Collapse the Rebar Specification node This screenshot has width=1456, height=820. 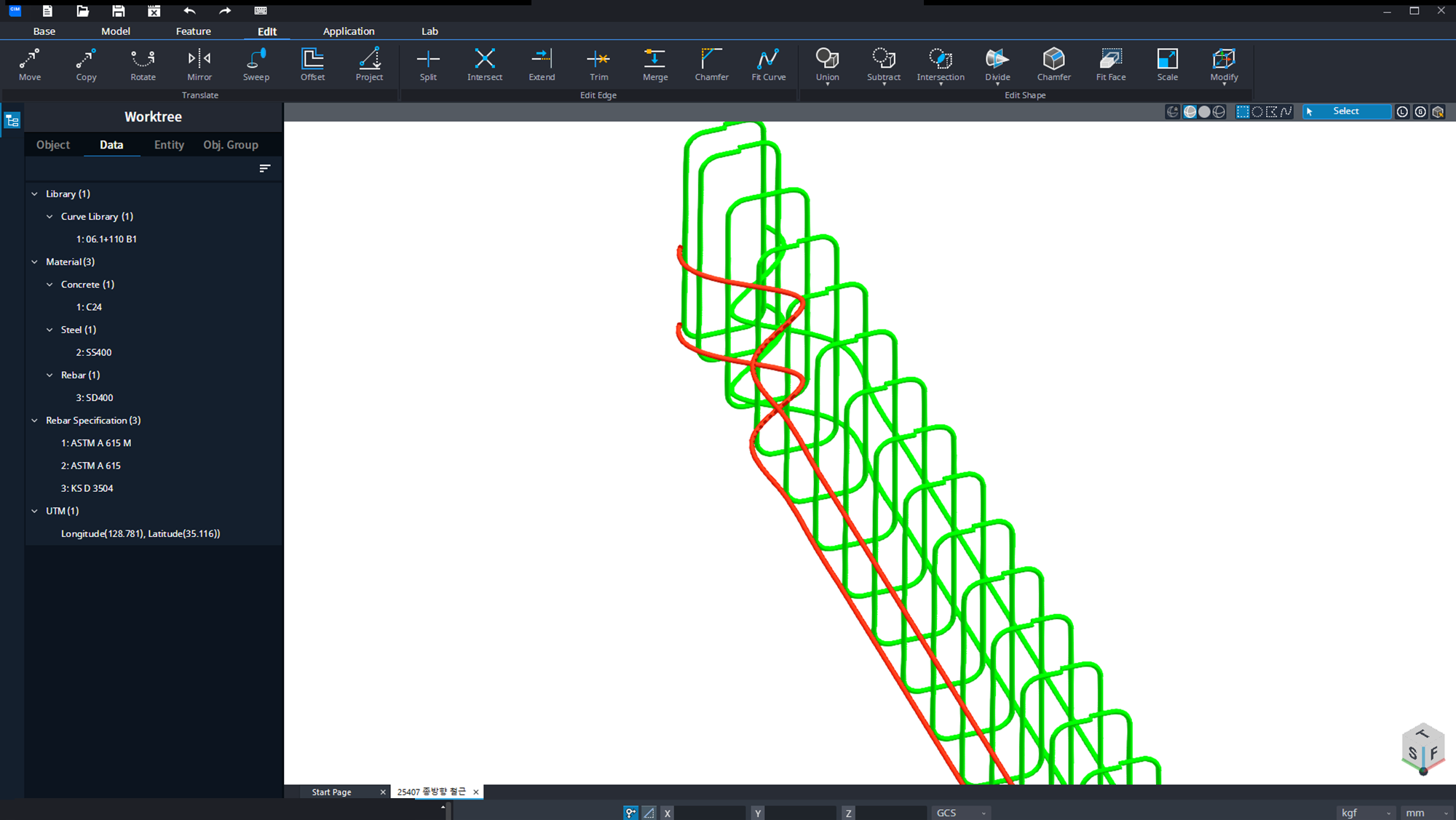34,421
